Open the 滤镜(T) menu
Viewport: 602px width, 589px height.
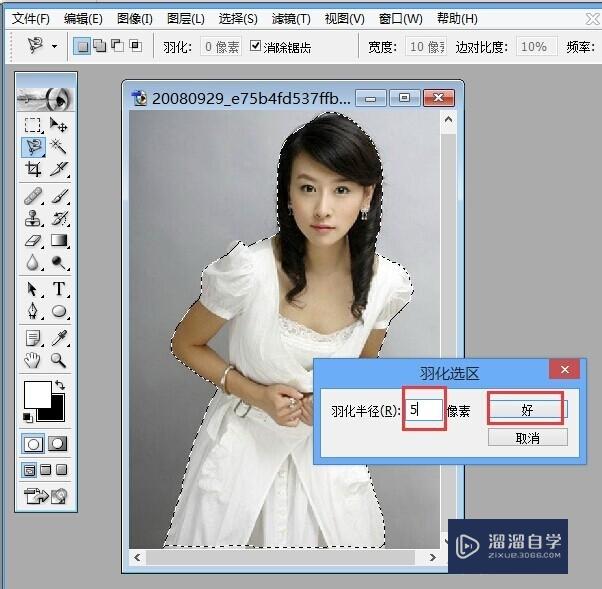pos(291,18)
